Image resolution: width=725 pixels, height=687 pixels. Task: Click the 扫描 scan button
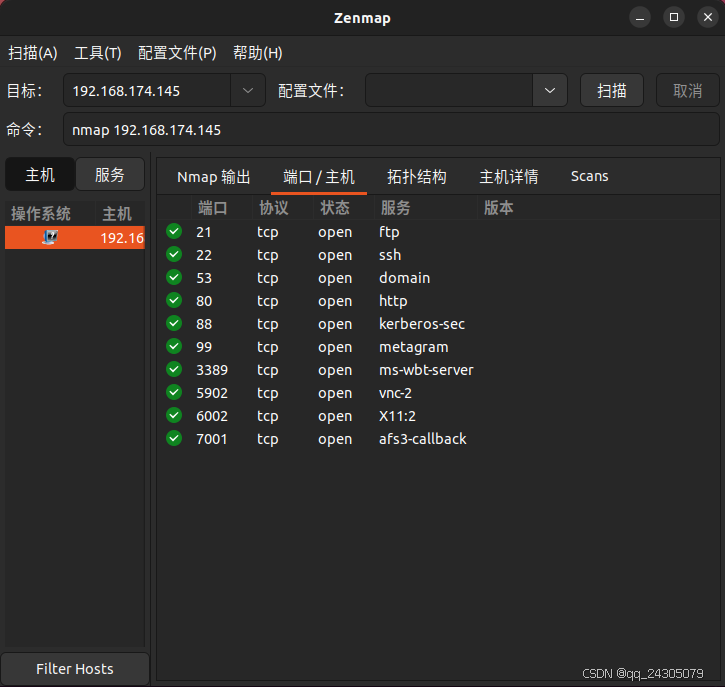click(612, 91)
